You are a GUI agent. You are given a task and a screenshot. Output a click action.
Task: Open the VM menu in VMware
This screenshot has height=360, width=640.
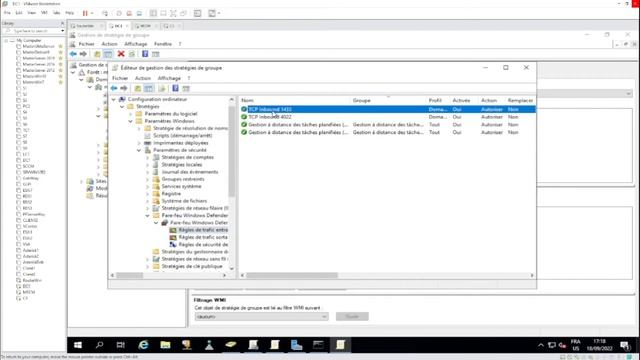point(44,13)
